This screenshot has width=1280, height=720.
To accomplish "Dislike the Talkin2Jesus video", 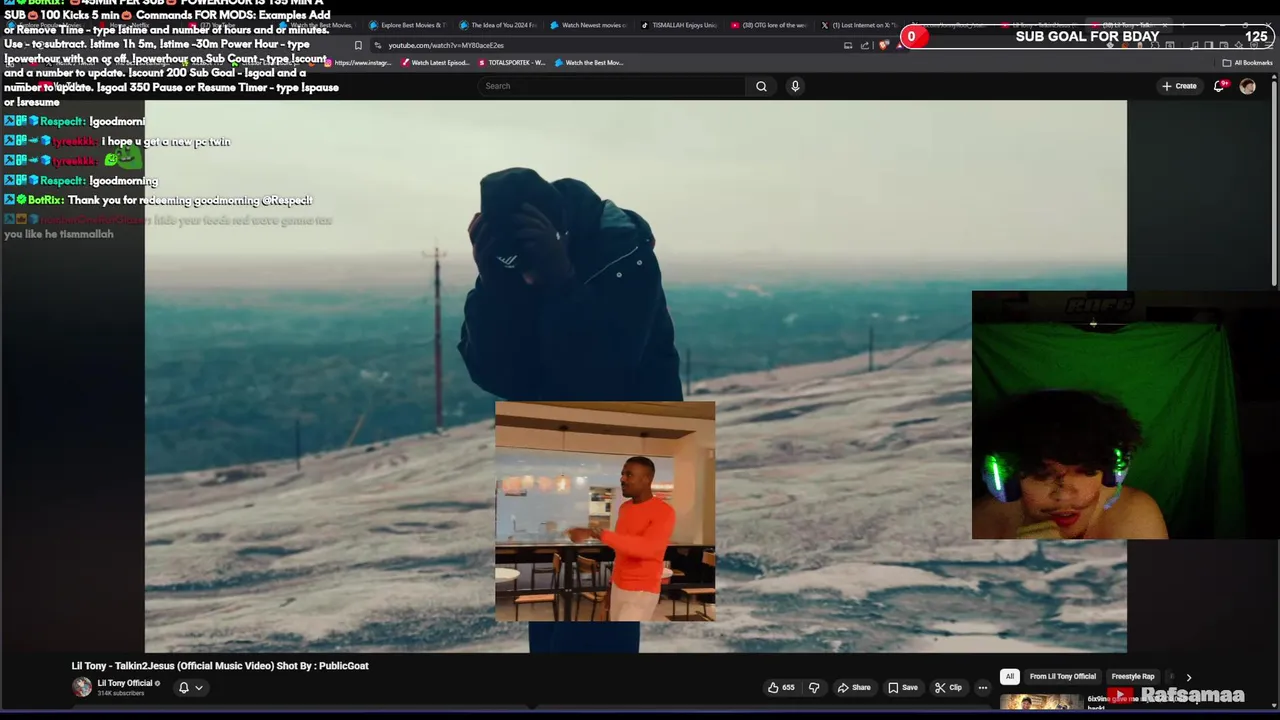I will [x=814, y=687].
